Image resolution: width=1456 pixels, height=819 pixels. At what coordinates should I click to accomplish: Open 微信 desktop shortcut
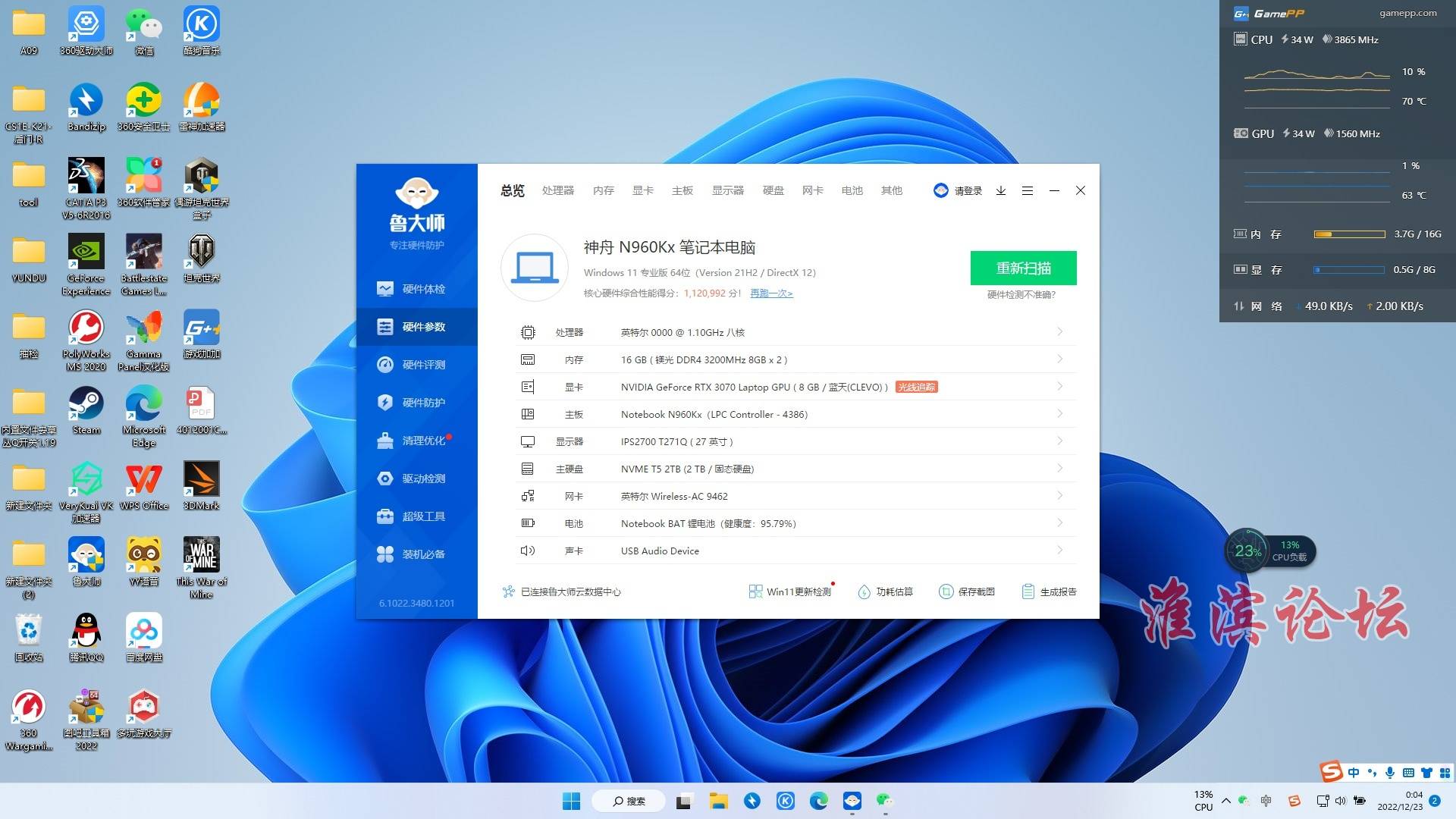[x=144, y=31]
